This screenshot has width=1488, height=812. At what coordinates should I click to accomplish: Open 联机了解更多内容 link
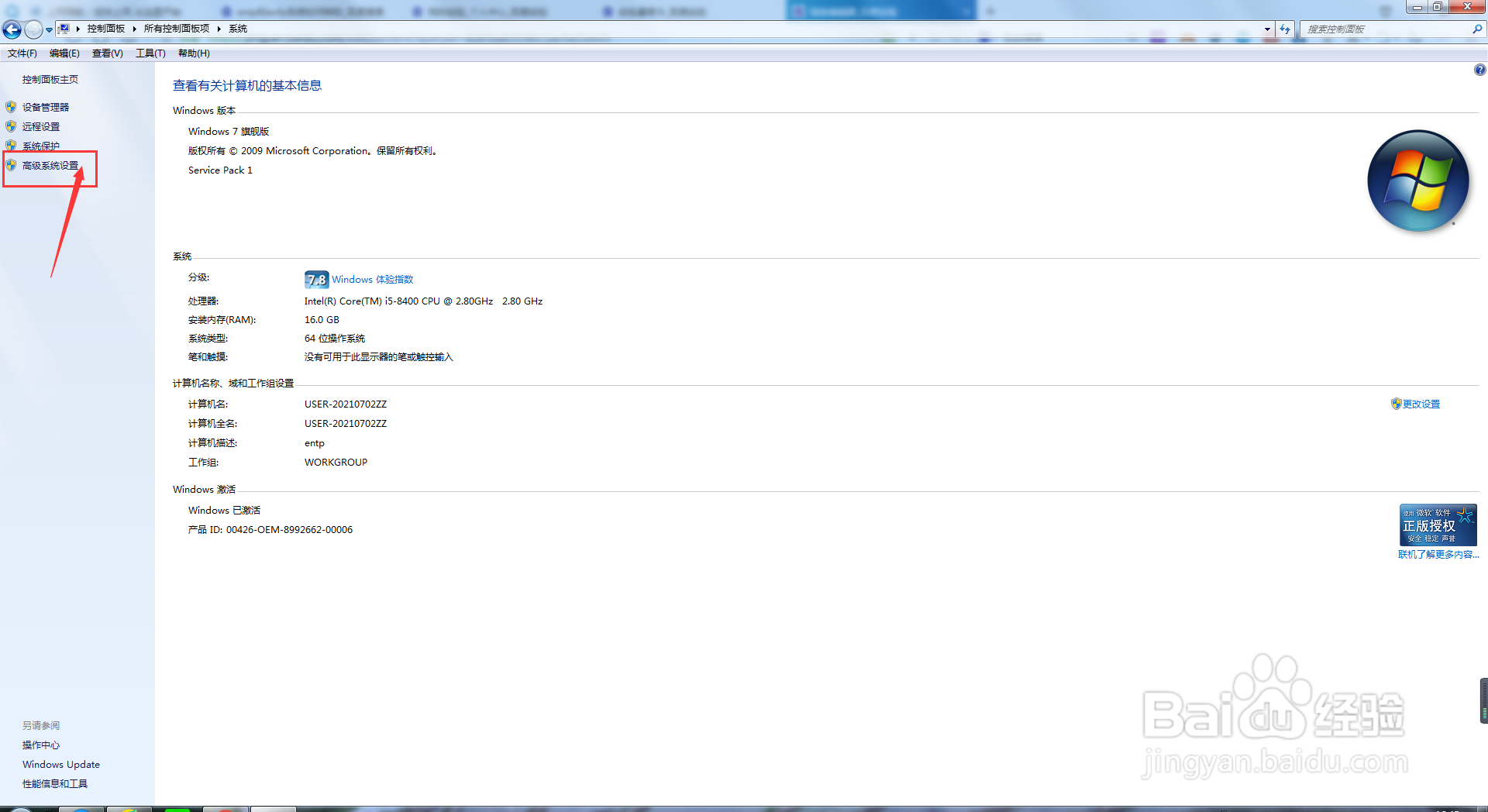coord(1438,555)
